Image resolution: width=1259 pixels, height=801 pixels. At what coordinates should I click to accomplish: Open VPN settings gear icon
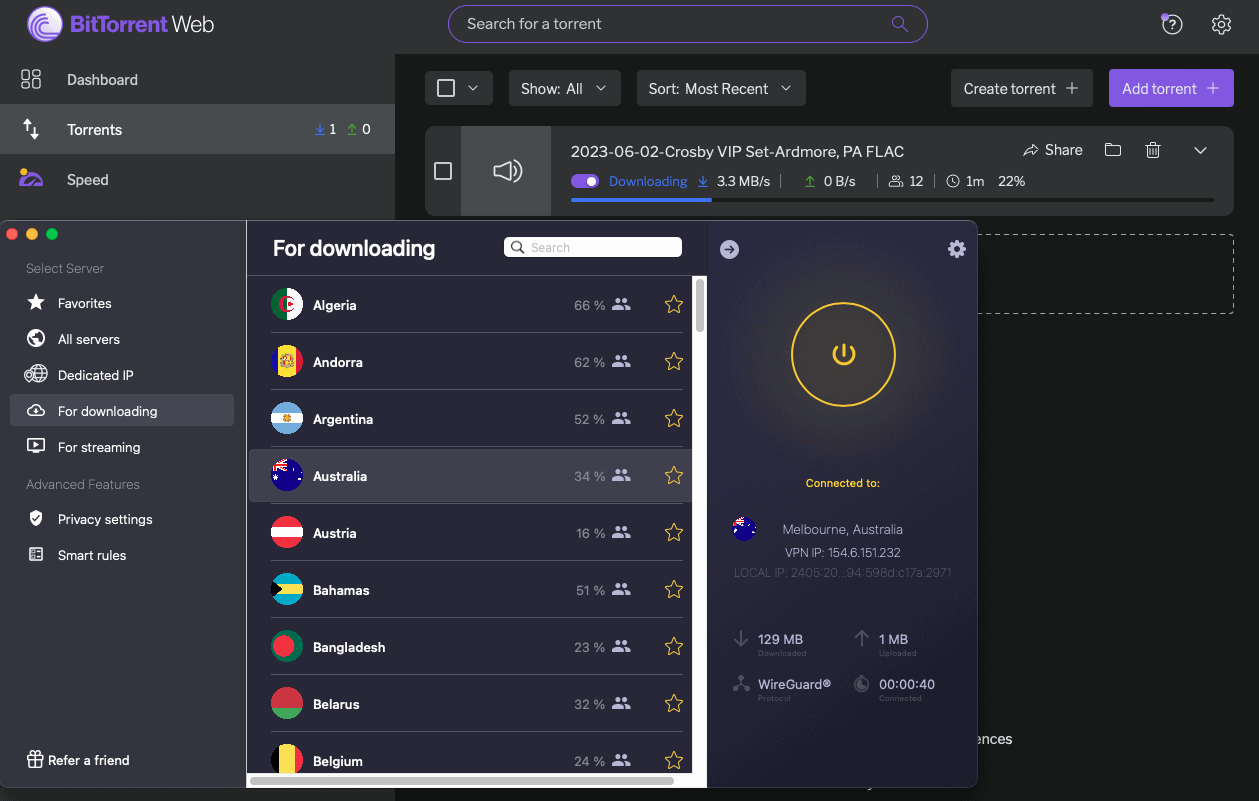pos(957,249)
